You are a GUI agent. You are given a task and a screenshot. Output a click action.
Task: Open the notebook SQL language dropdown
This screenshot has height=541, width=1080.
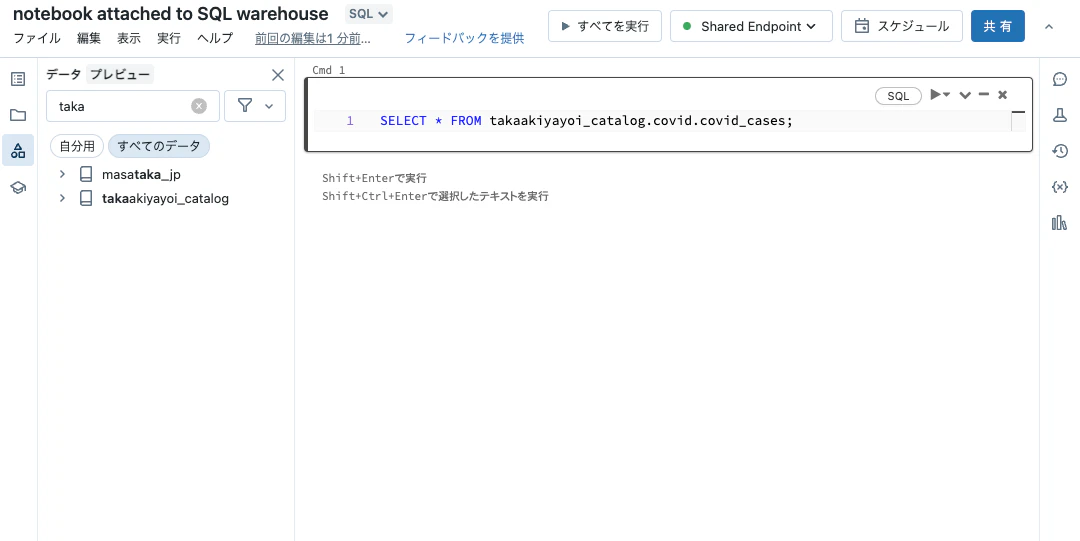368,14
